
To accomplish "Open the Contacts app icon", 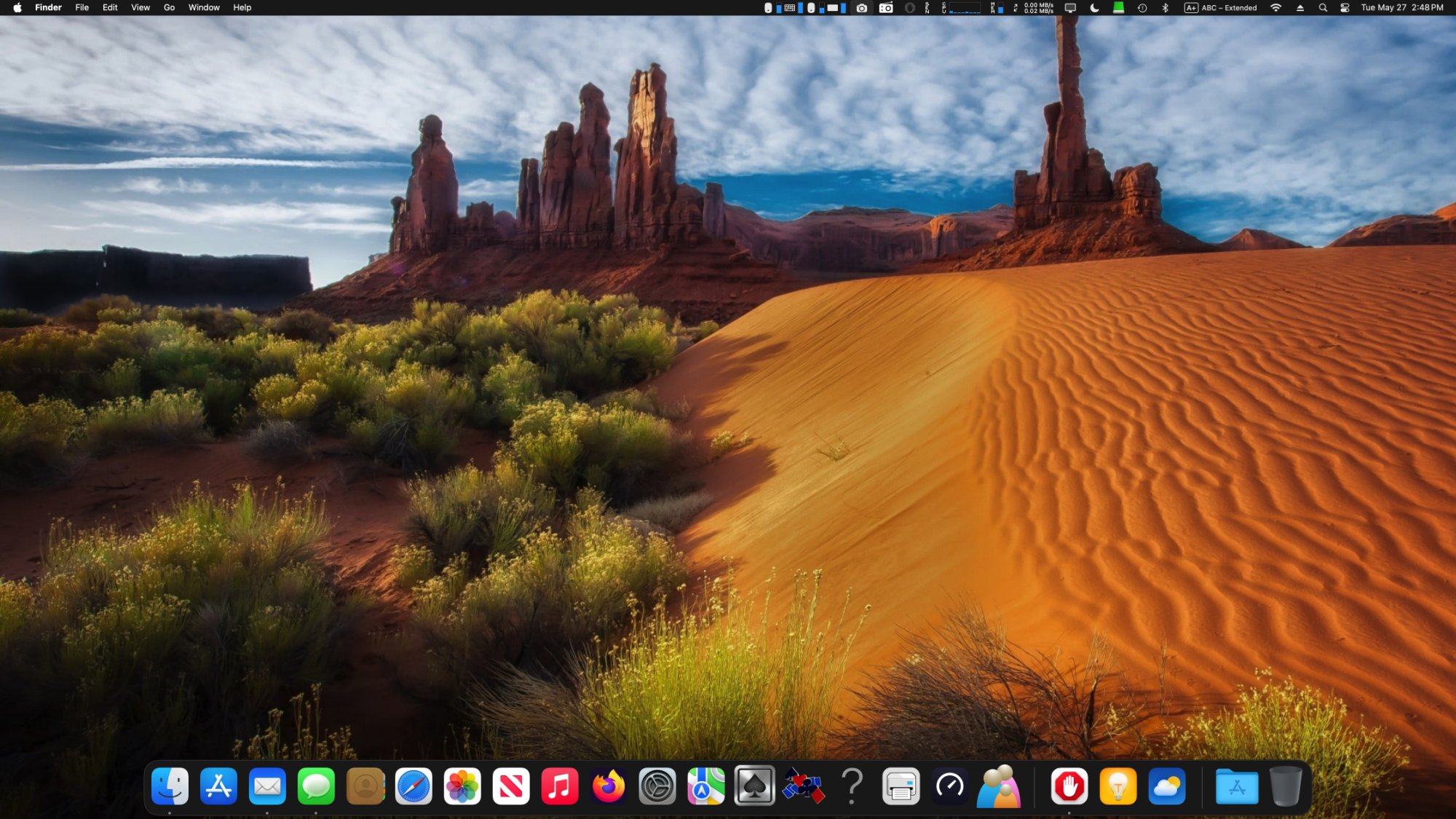I will (365, 786).
